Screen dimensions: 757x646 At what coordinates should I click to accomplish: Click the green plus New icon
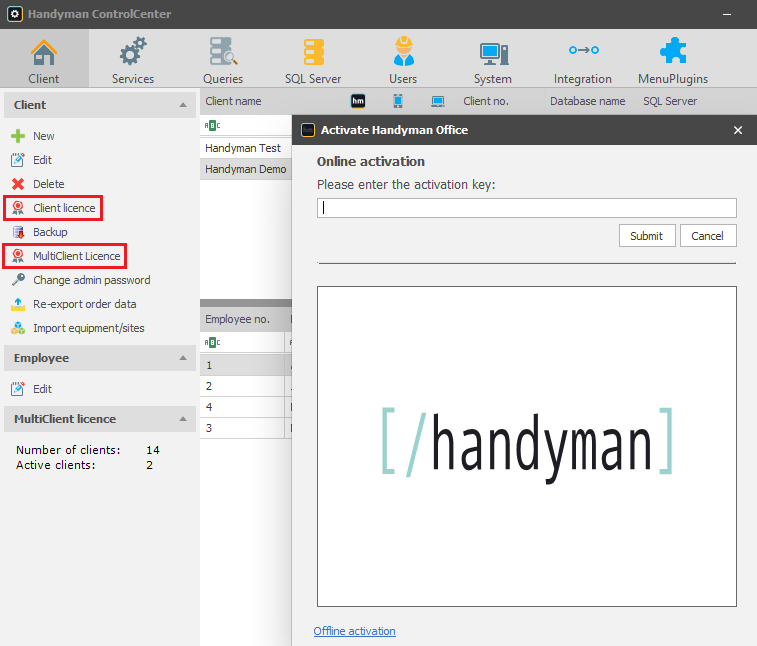pyautogui.click(x=18, y=136)
